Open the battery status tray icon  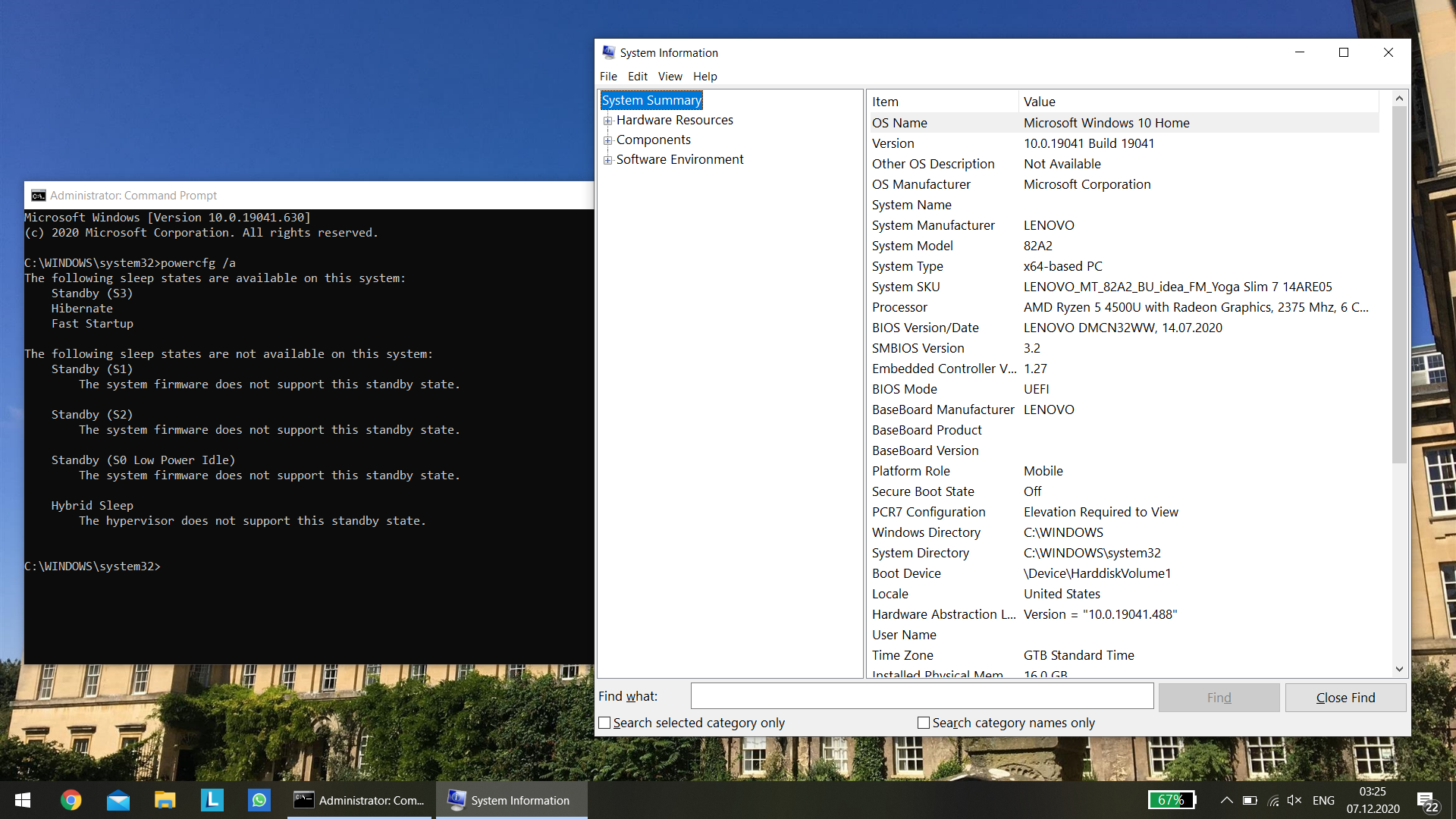1250,800
